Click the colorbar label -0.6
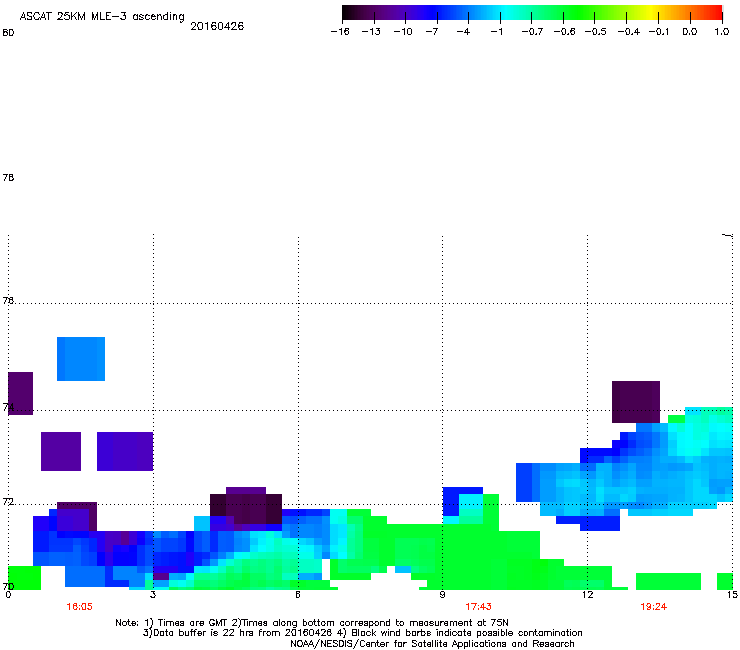Screen dimensions: 740x650 pos(564,32)
